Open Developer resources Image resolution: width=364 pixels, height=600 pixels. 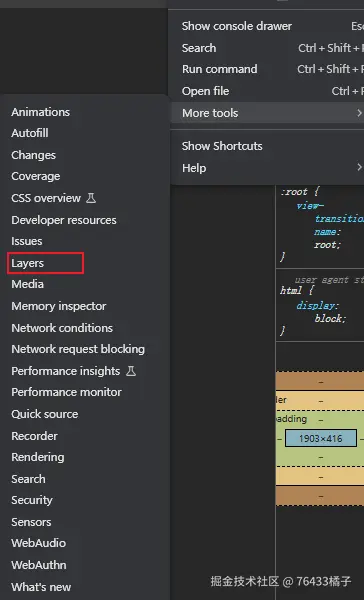(64, 220)
